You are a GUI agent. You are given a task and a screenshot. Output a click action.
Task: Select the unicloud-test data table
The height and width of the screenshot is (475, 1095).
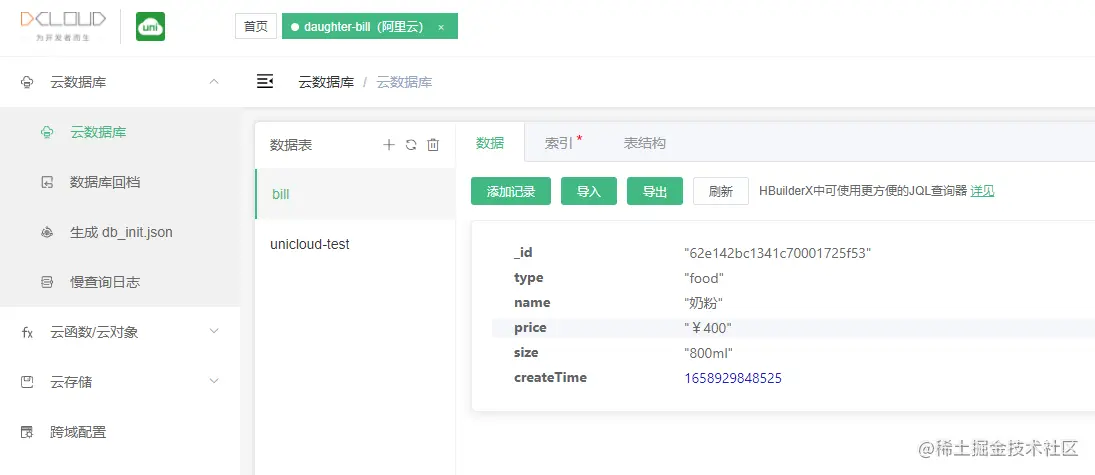(355, 244)
